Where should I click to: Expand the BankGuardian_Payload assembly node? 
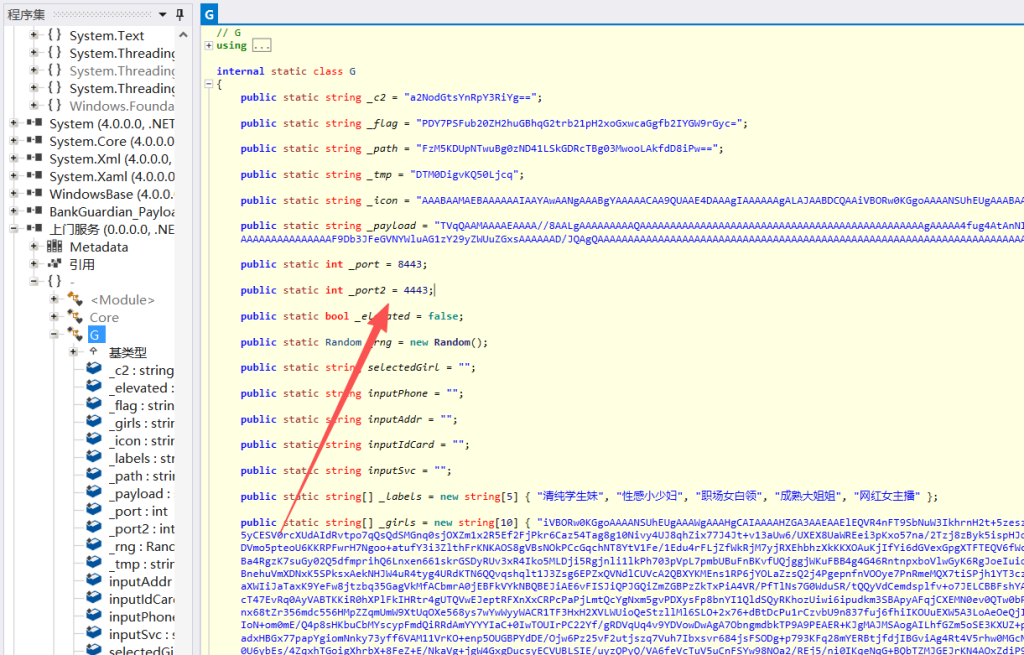pyautogui.click(x=14, y=211)
